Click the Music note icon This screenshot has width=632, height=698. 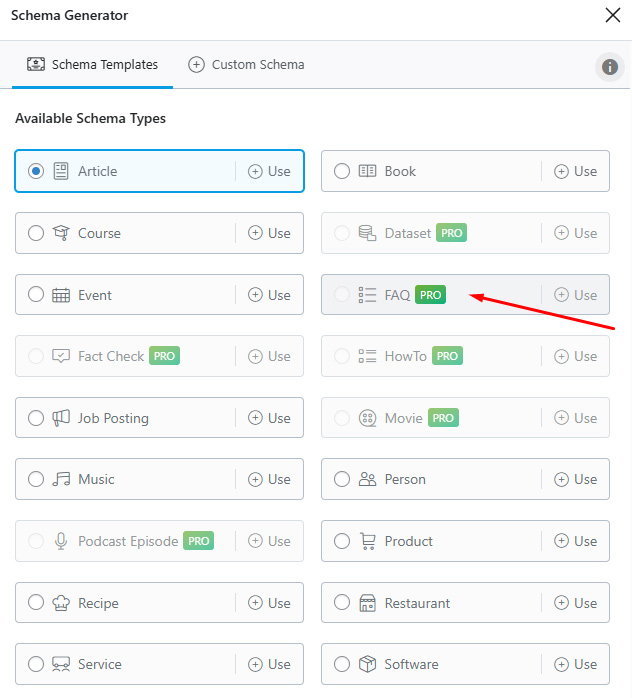click(x=61, y=479)
